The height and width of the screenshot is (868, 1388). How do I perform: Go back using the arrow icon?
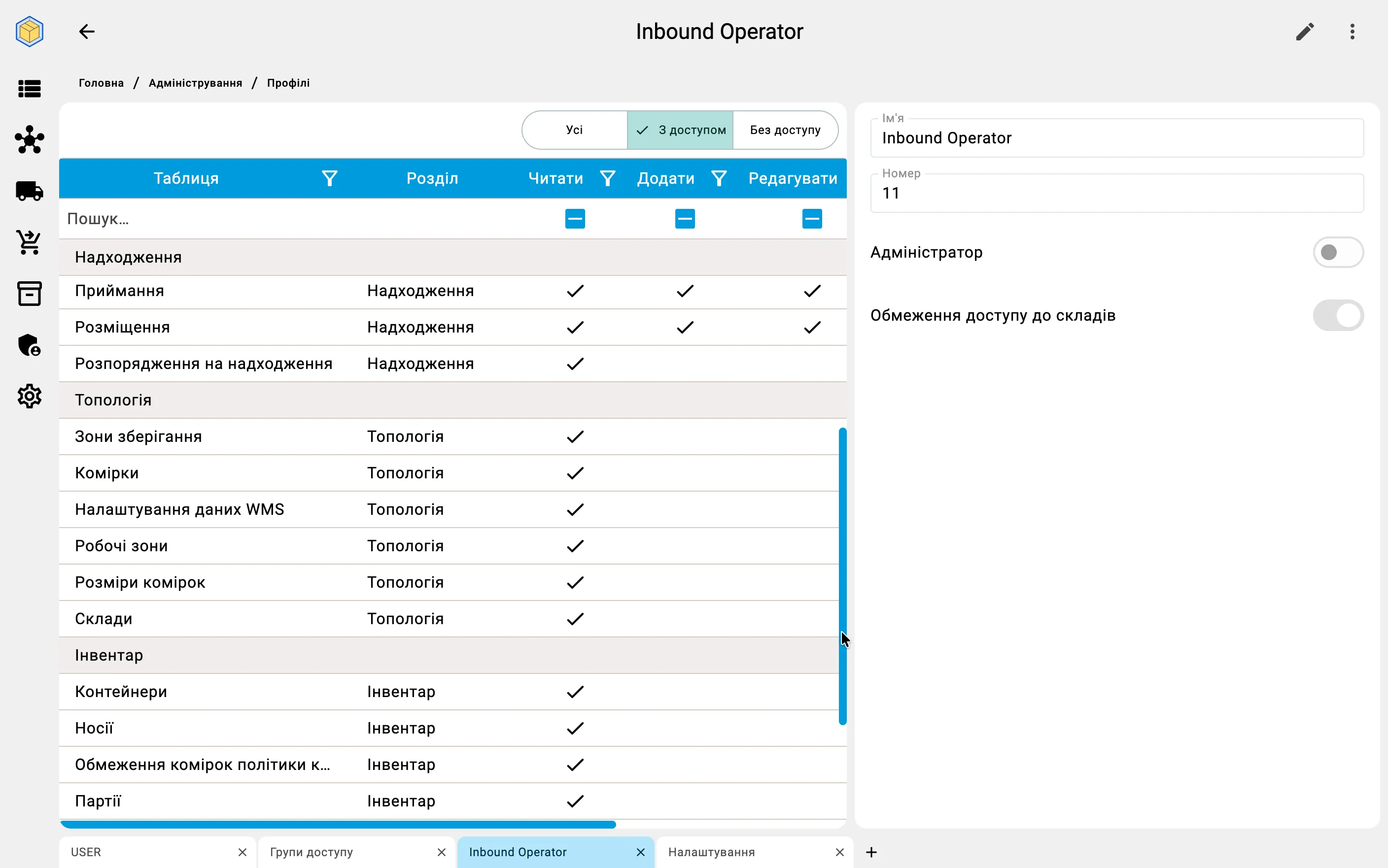87,32
